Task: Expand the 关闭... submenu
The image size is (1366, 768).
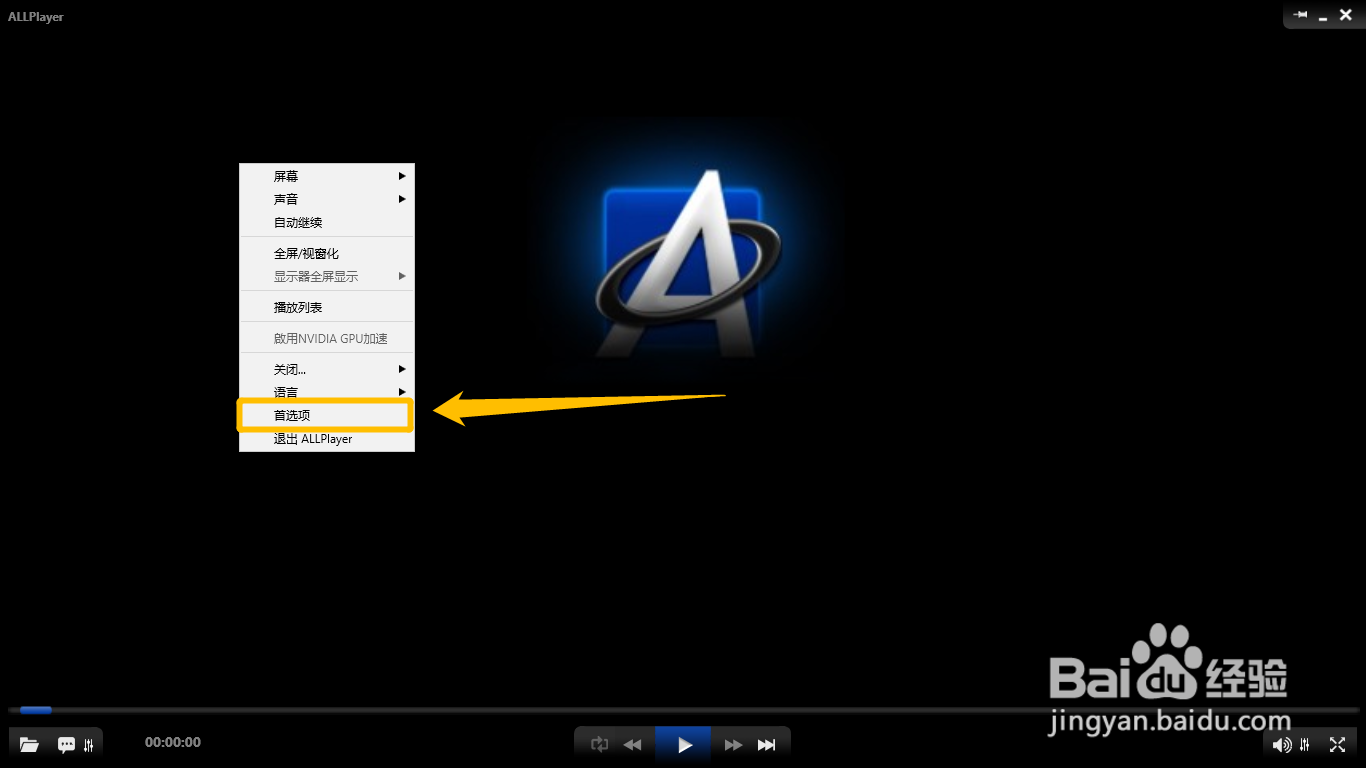Action: click(327, 369)
